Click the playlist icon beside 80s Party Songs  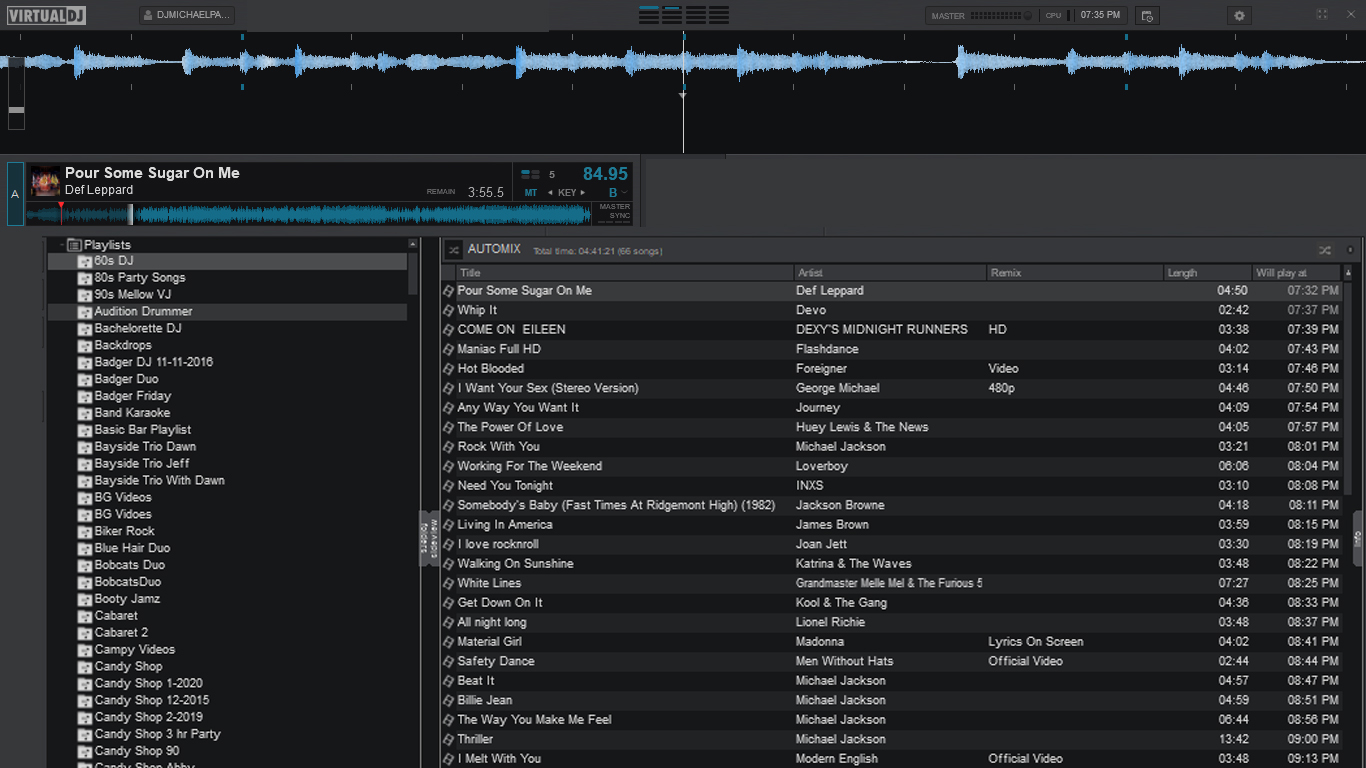click(85, 278)
